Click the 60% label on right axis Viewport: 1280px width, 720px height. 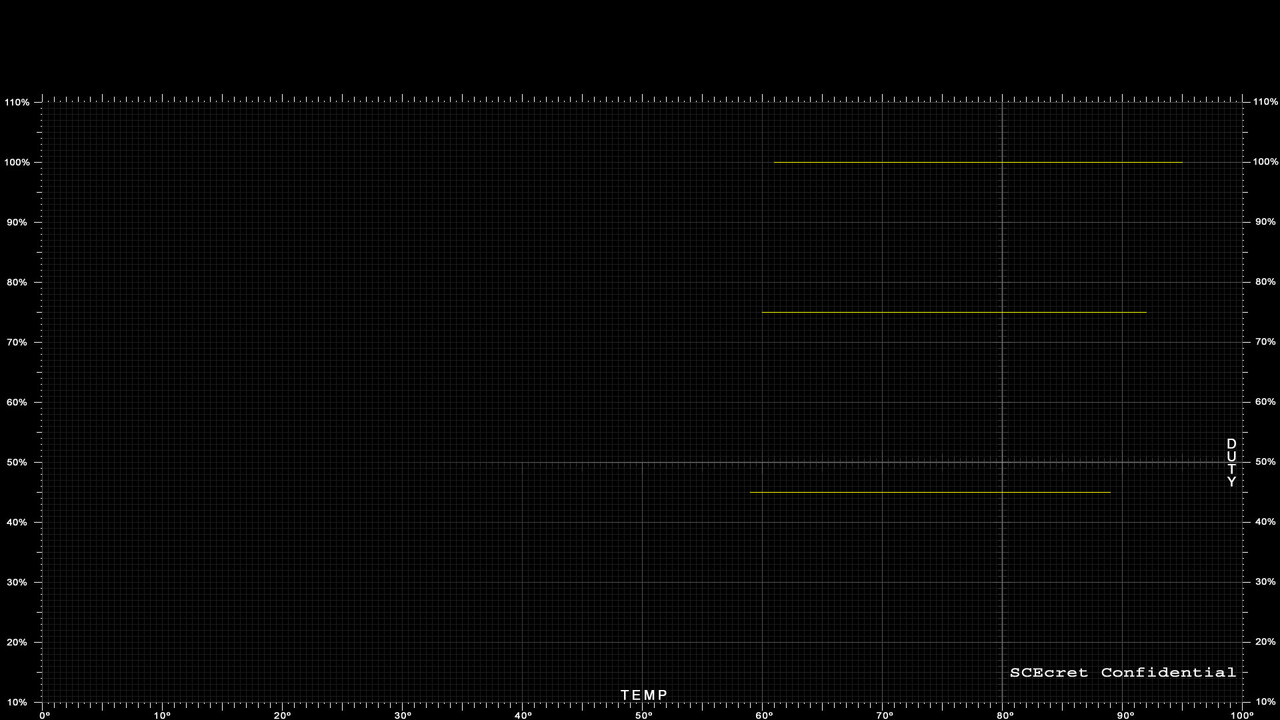(x=1265, y=402)
